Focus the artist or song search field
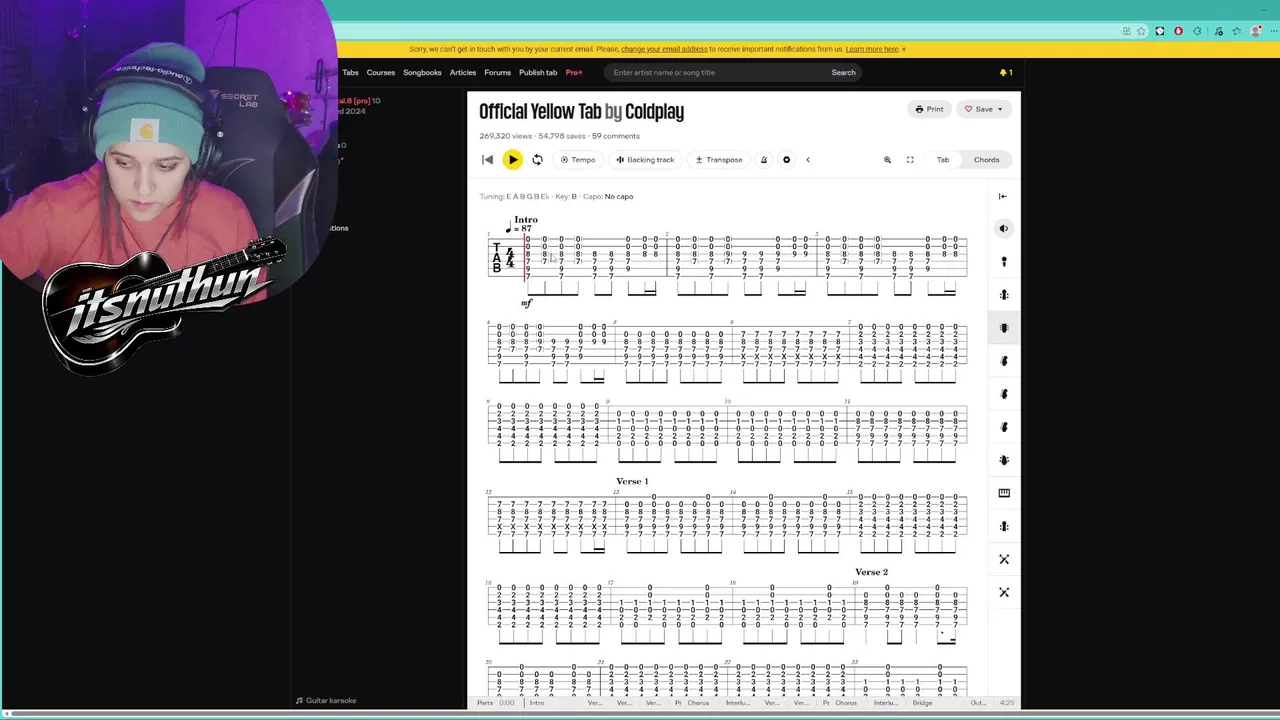Image resolution: width=1280 pixels, height=720 pixels. 715,72
